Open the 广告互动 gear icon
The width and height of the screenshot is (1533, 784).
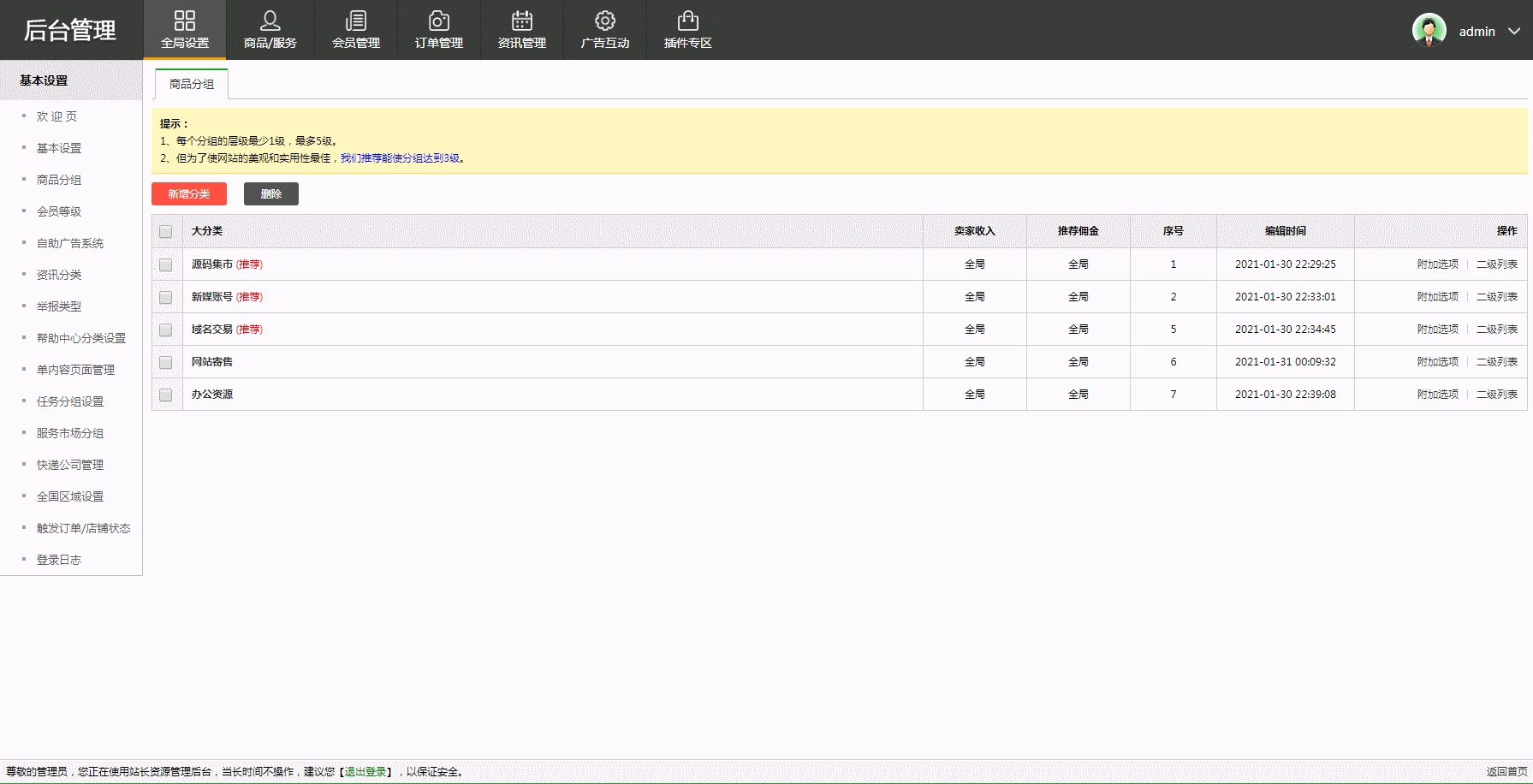[605, 21]
